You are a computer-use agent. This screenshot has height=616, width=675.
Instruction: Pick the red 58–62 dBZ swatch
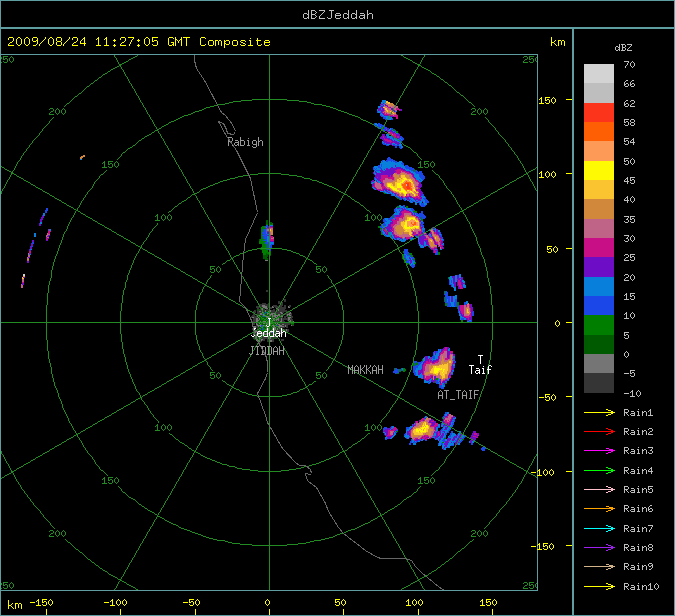599,112
